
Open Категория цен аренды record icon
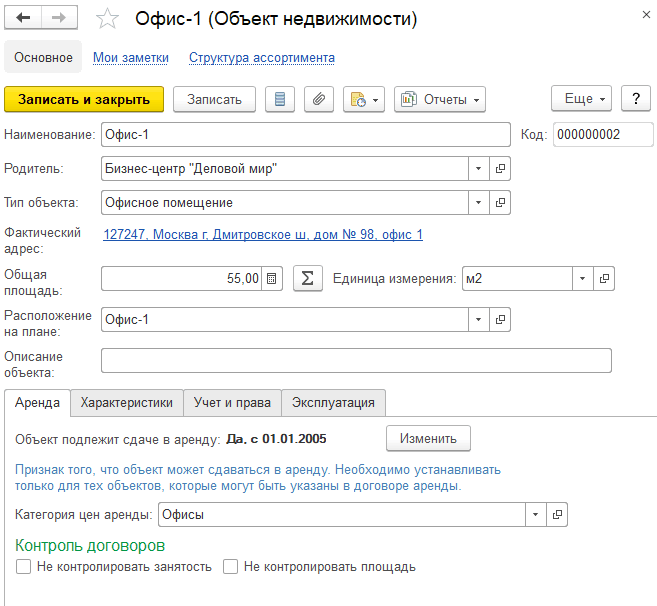pos(557,514)
